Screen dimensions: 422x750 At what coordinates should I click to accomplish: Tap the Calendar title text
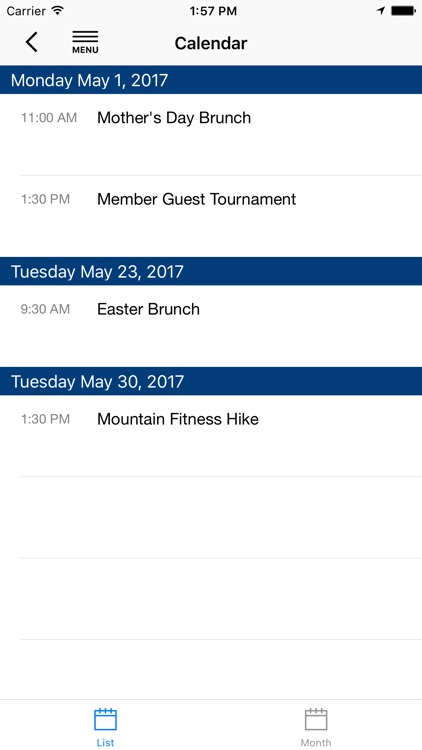[211, 43]
